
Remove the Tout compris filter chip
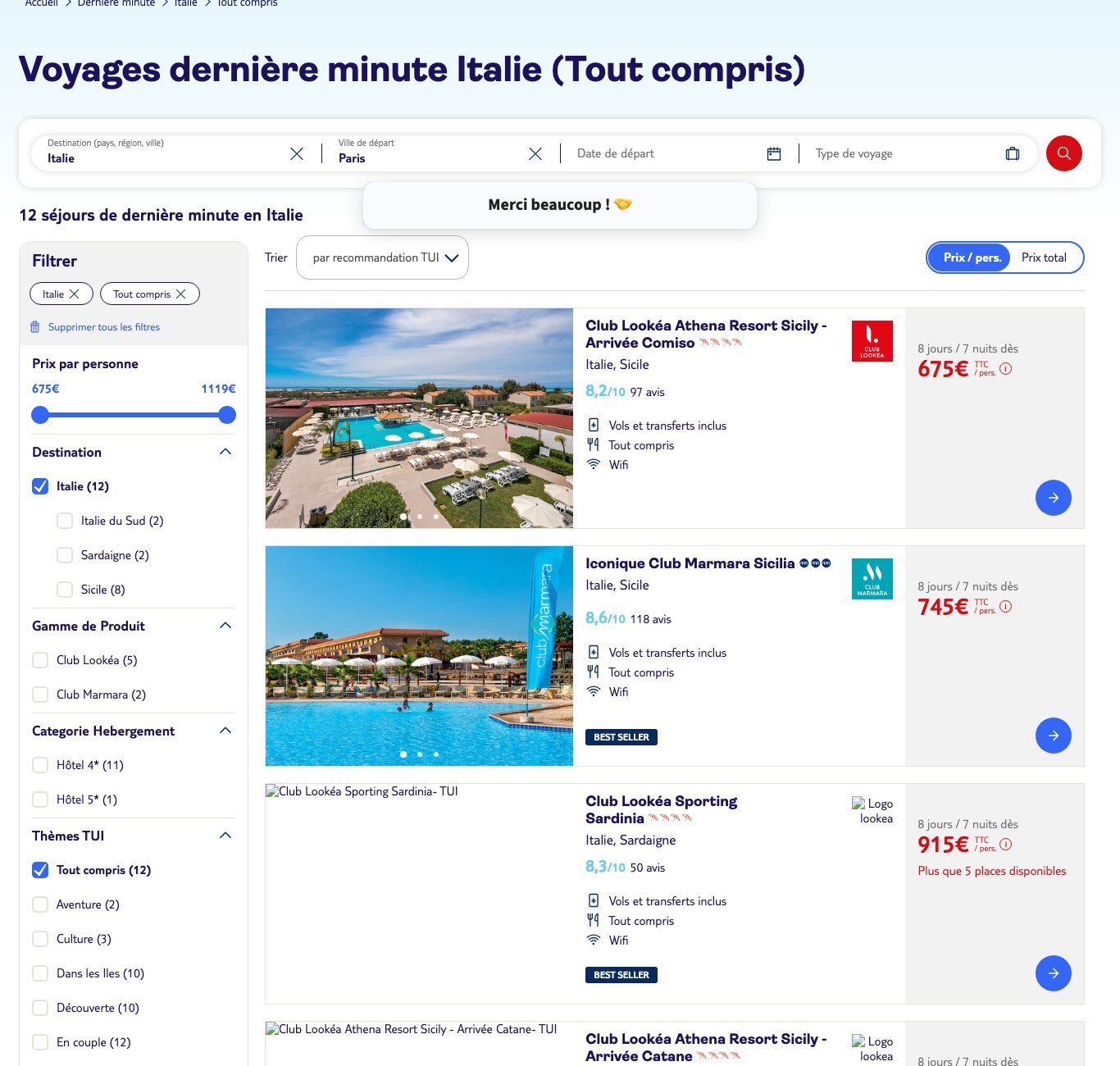pyautogui.click(x=181, y=294)
